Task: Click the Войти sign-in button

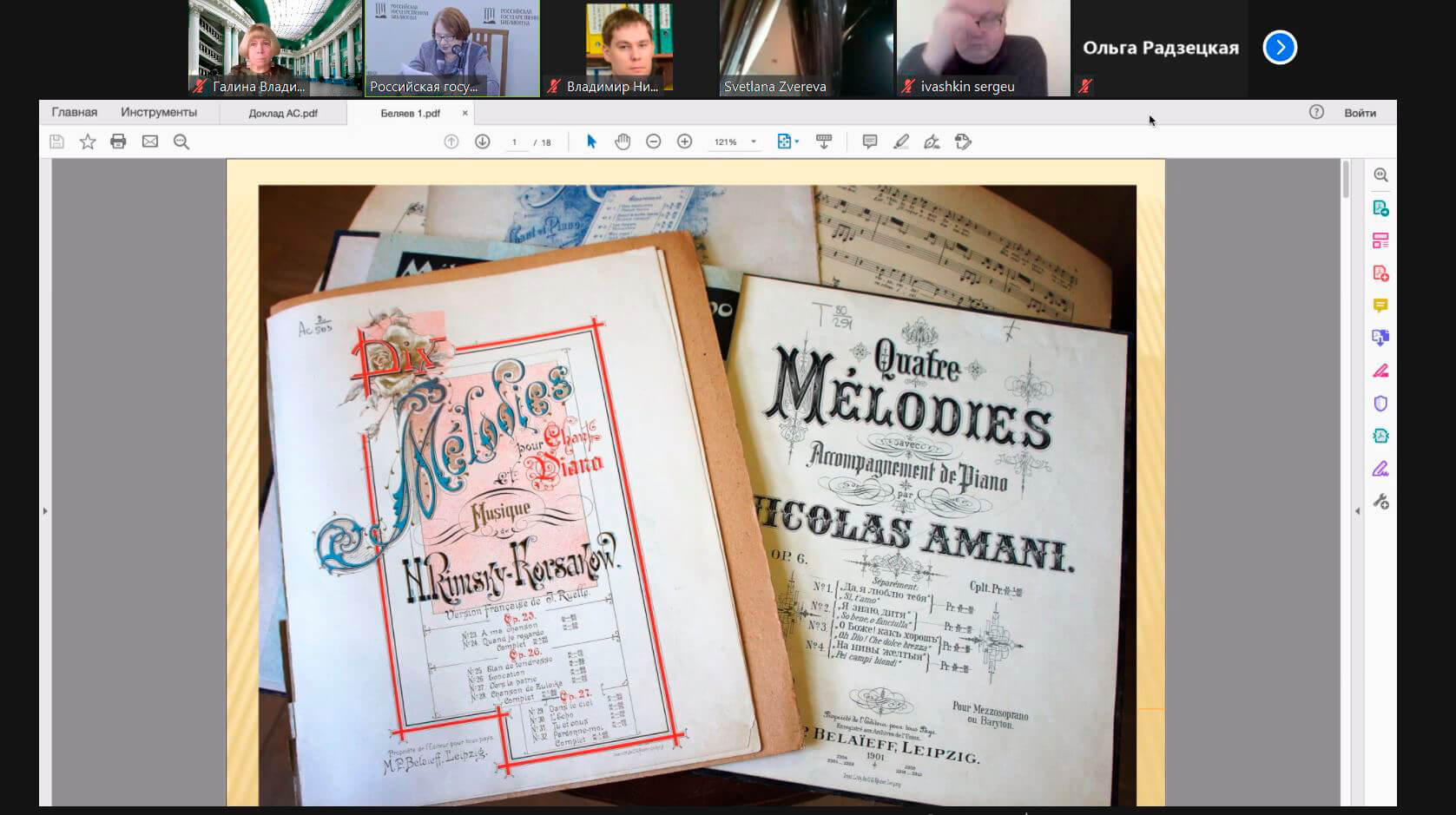Action: 1360,113
